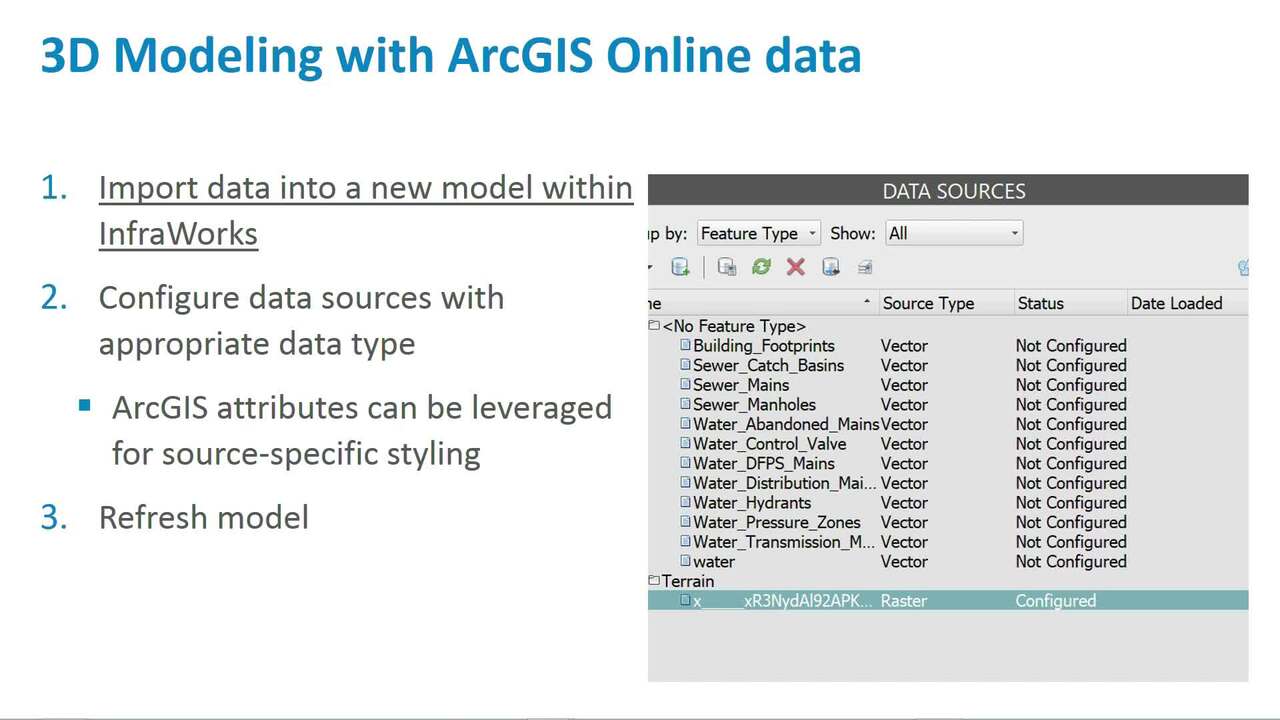Select the Sewer_Catch_Basins data source
Viewport: 1280px width, 720px height.
[x=768, y=365]
